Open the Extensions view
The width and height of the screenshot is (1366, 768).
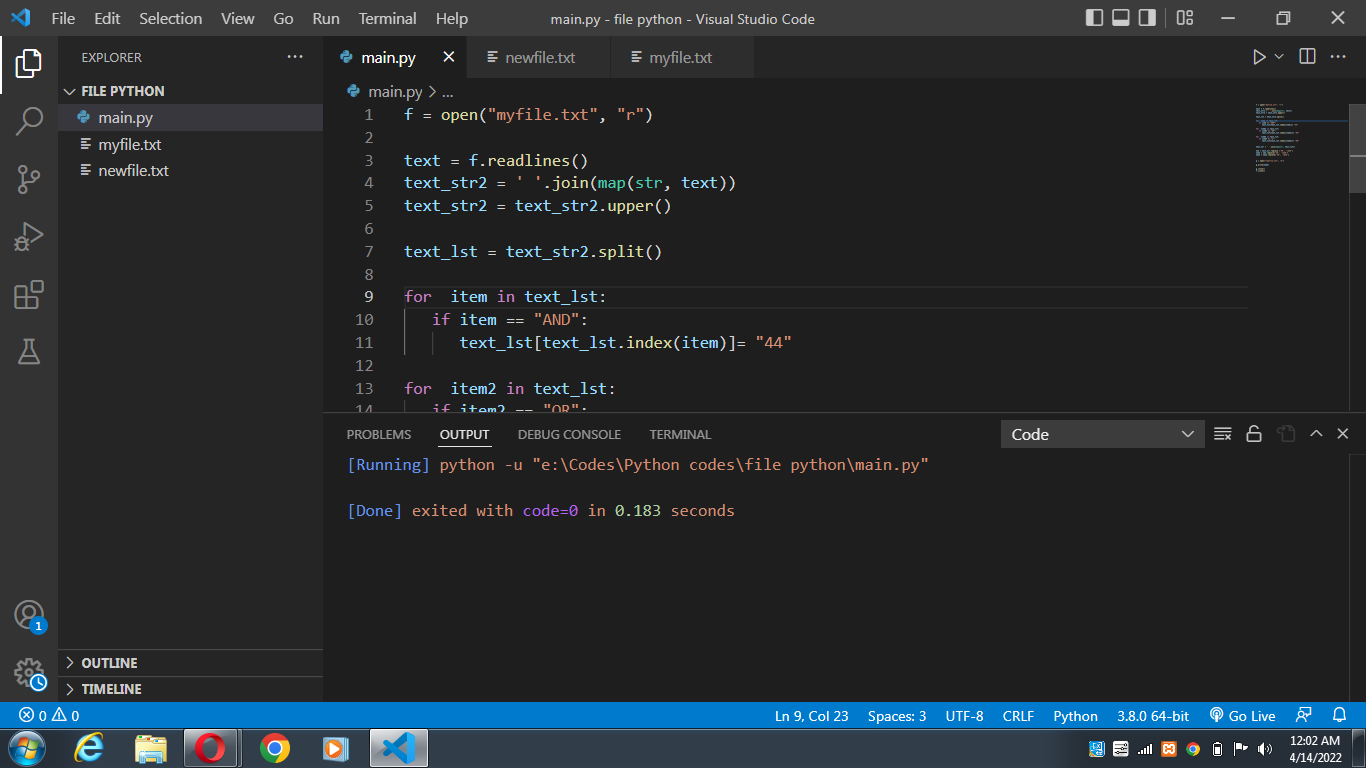coord(29,294)
